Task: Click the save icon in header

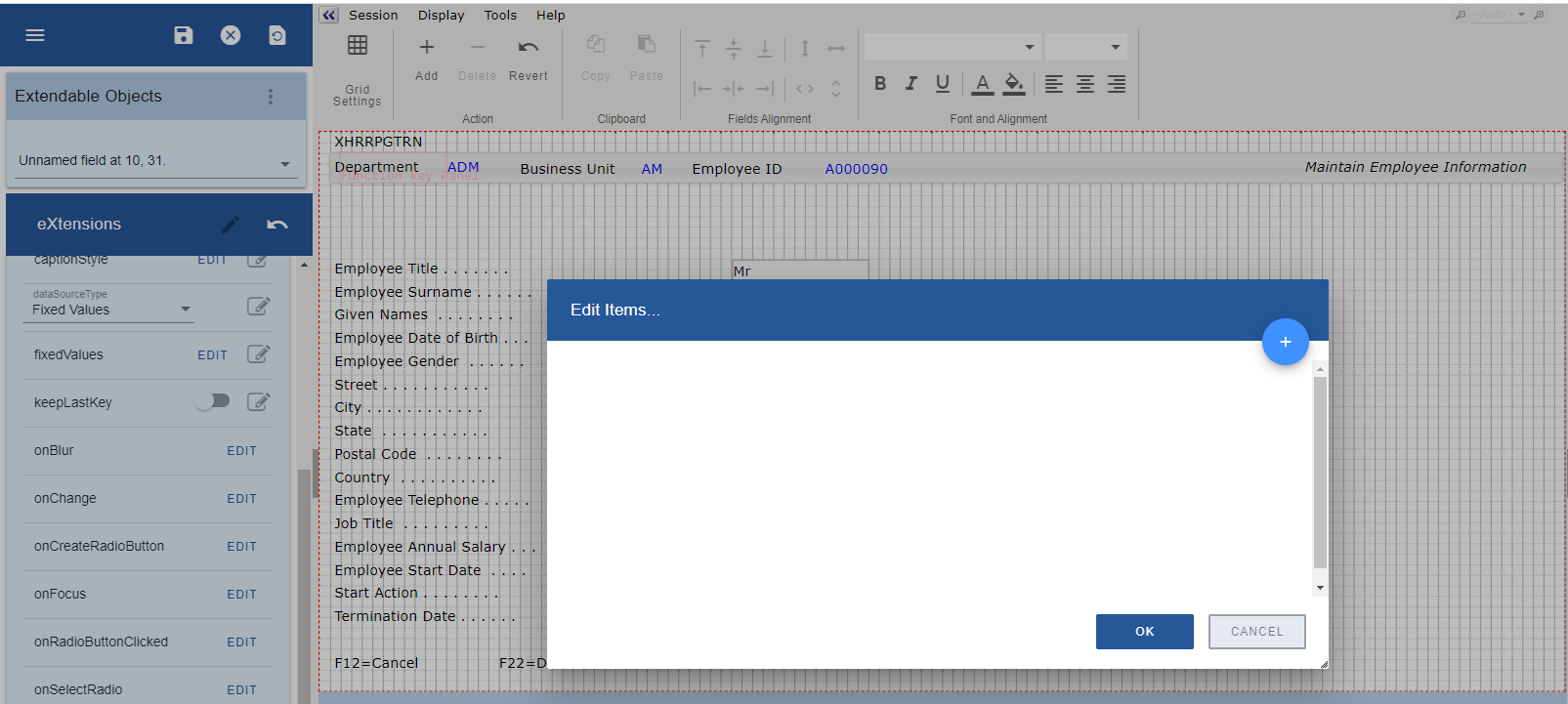Action: [x=184, y=35]
